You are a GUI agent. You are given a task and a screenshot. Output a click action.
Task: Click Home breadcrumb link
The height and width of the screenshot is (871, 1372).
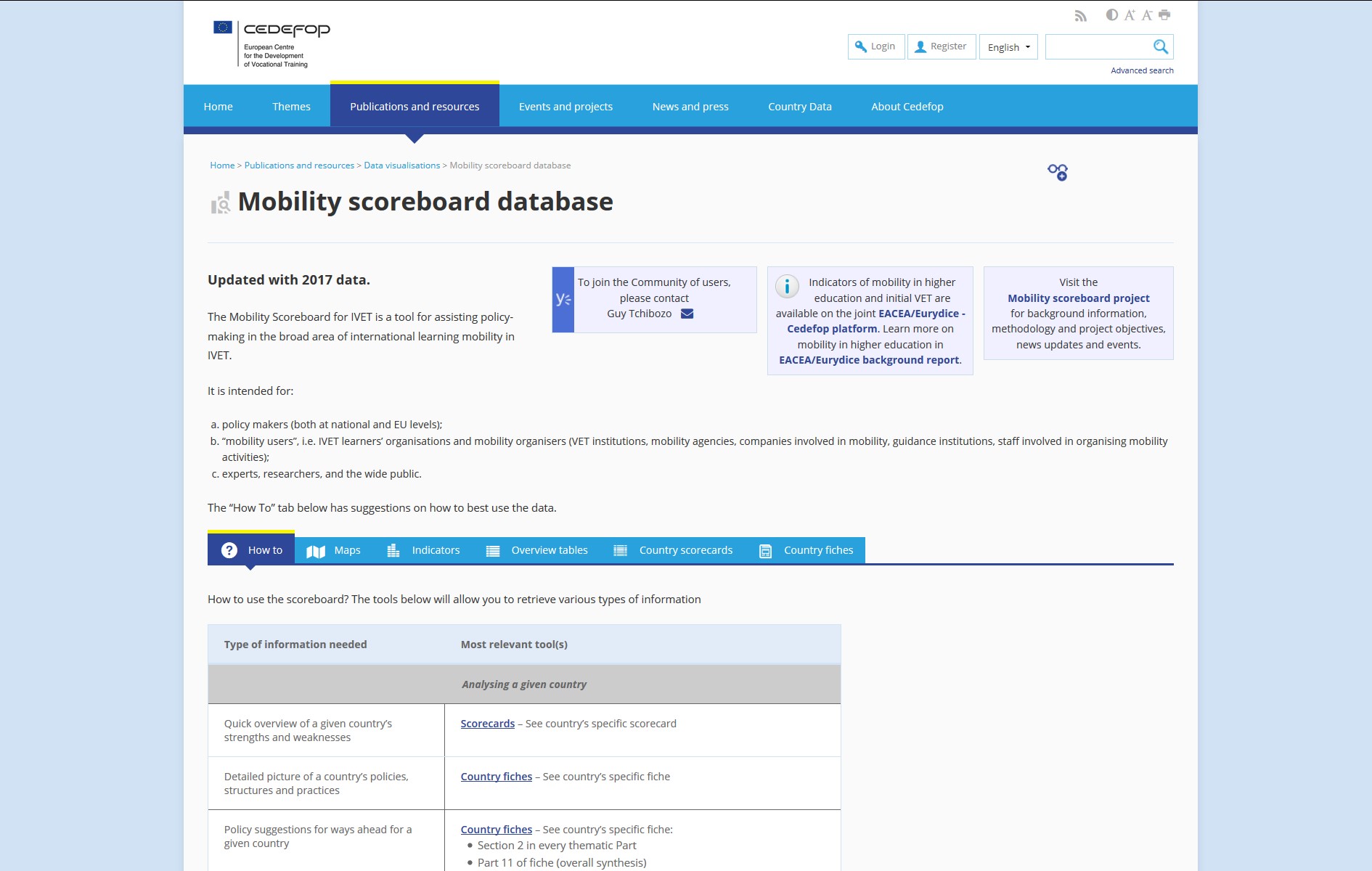[222, 165]
